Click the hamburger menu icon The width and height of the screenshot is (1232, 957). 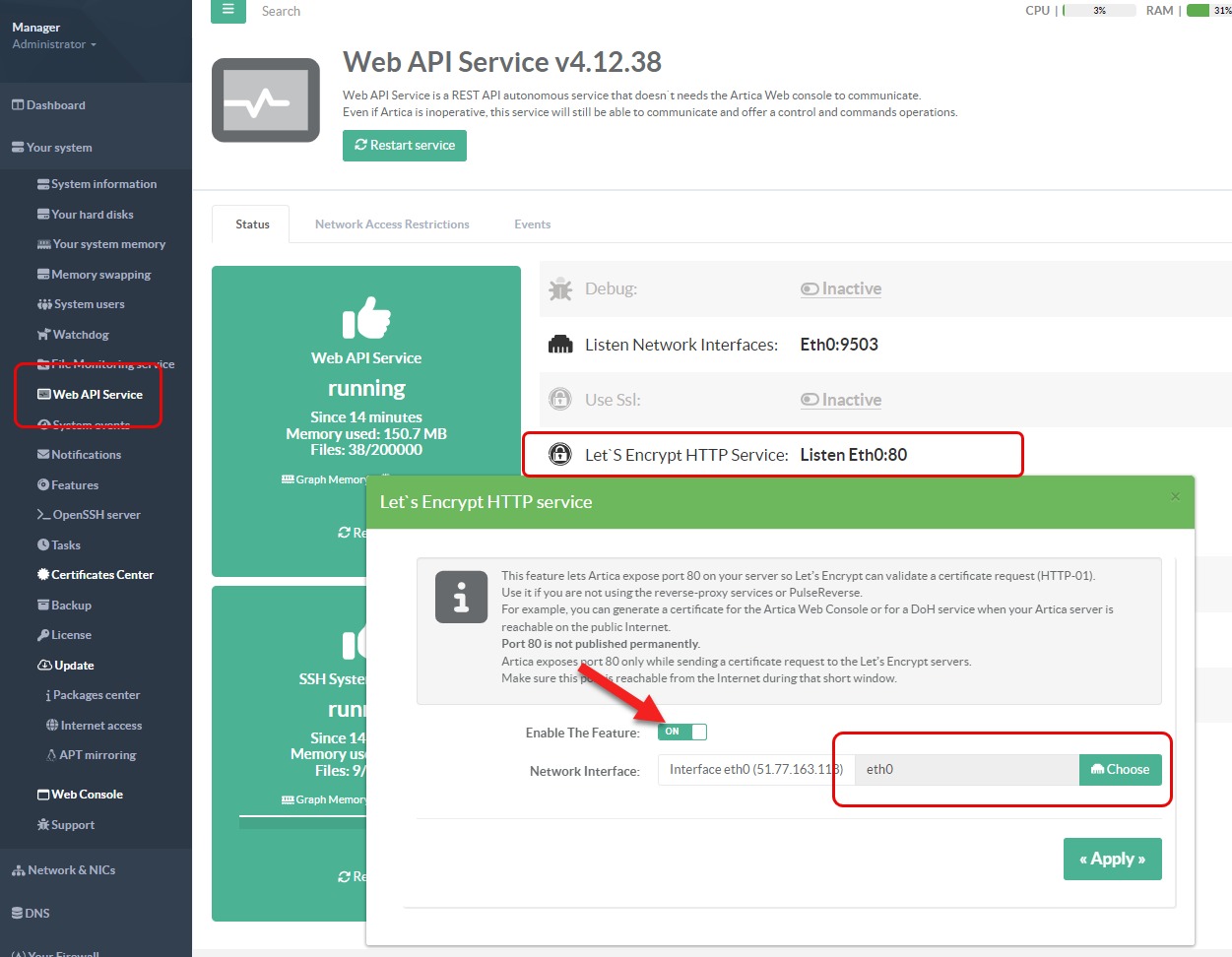point(227,10)
